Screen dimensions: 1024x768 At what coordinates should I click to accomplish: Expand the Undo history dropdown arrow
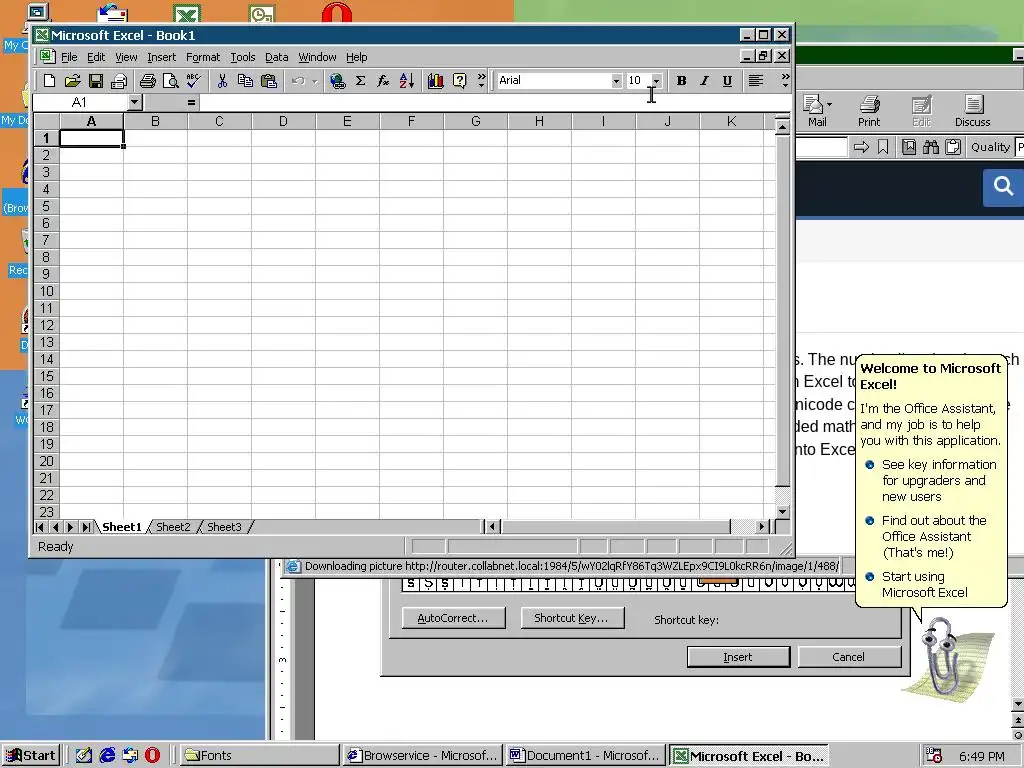[x=314, y=81]
